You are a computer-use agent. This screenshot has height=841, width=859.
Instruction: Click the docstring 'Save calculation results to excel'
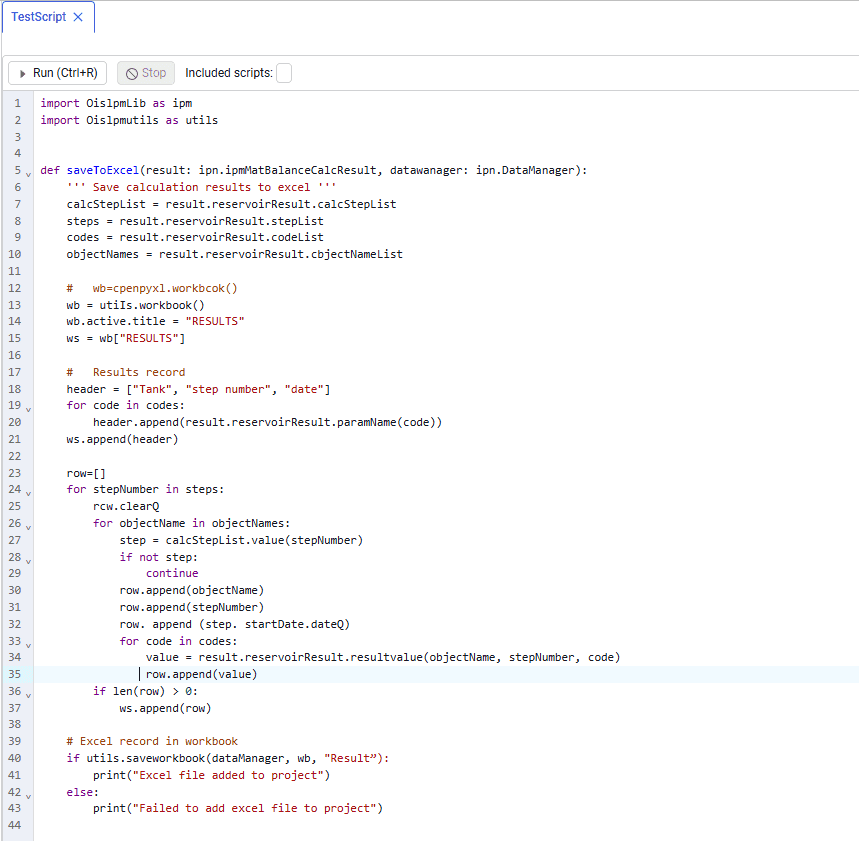coord(201,187)
